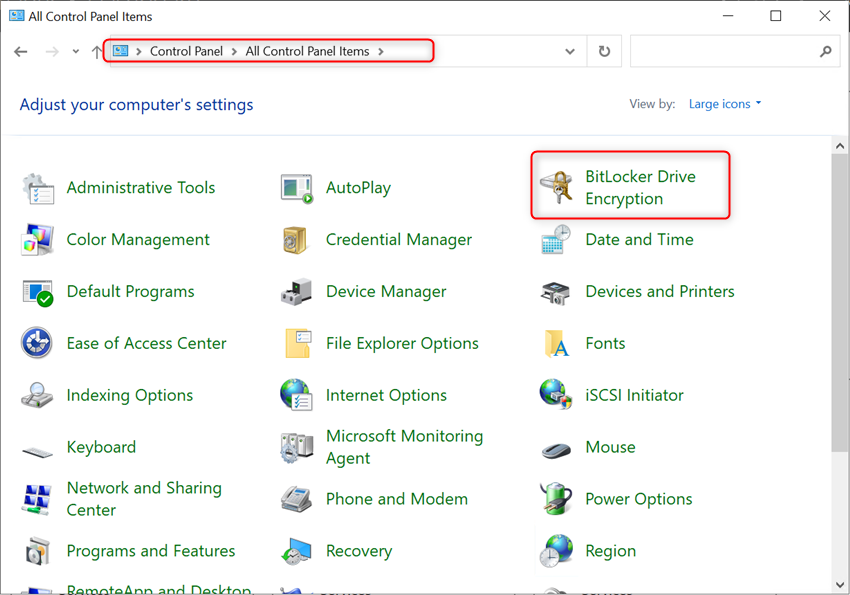Open the Color Management icon
The image size is (850, 595).
(37, 240)
